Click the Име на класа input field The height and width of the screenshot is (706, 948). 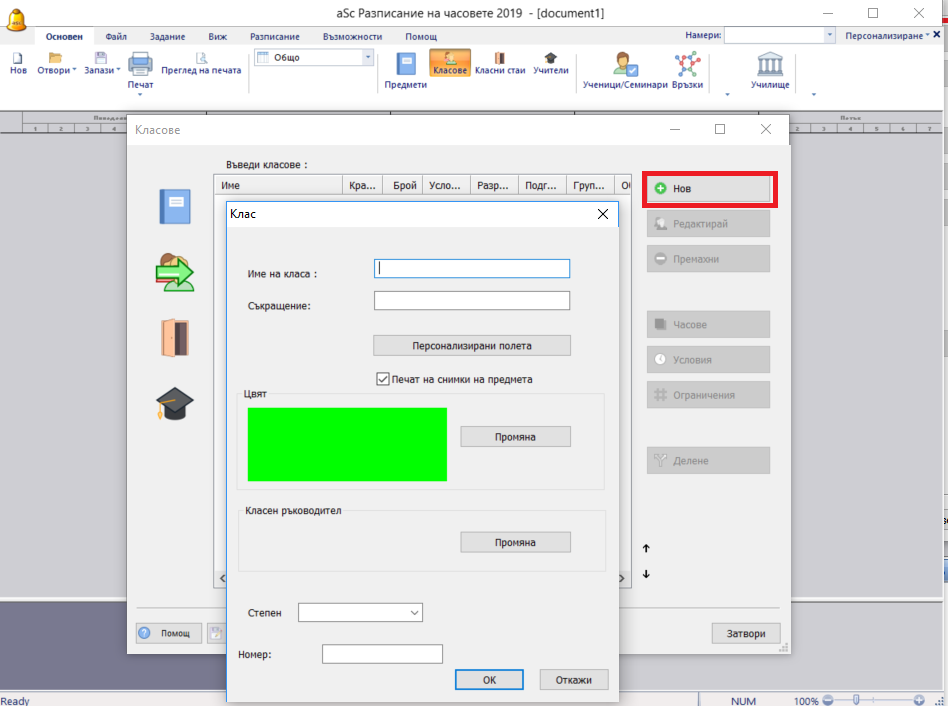(471, 268)
